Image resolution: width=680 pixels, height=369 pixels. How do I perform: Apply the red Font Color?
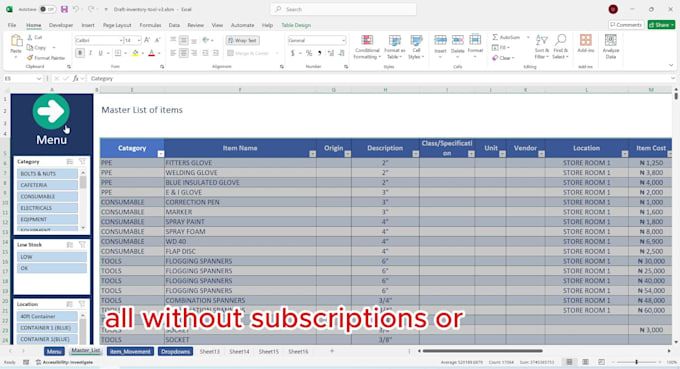151,53
